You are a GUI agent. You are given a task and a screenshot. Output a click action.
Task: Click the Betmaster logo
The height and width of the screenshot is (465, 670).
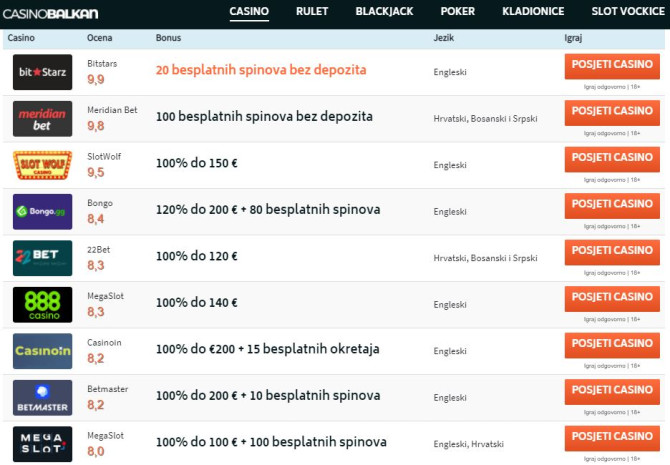42,398
